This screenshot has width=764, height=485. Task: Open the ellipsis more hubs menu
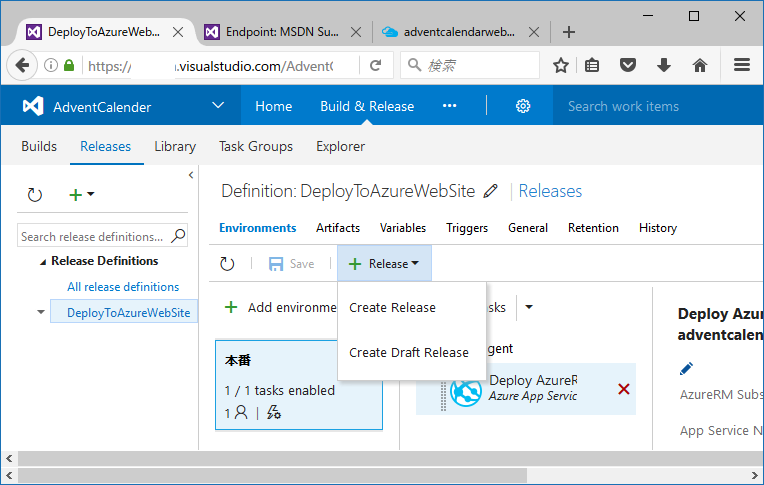449,106
